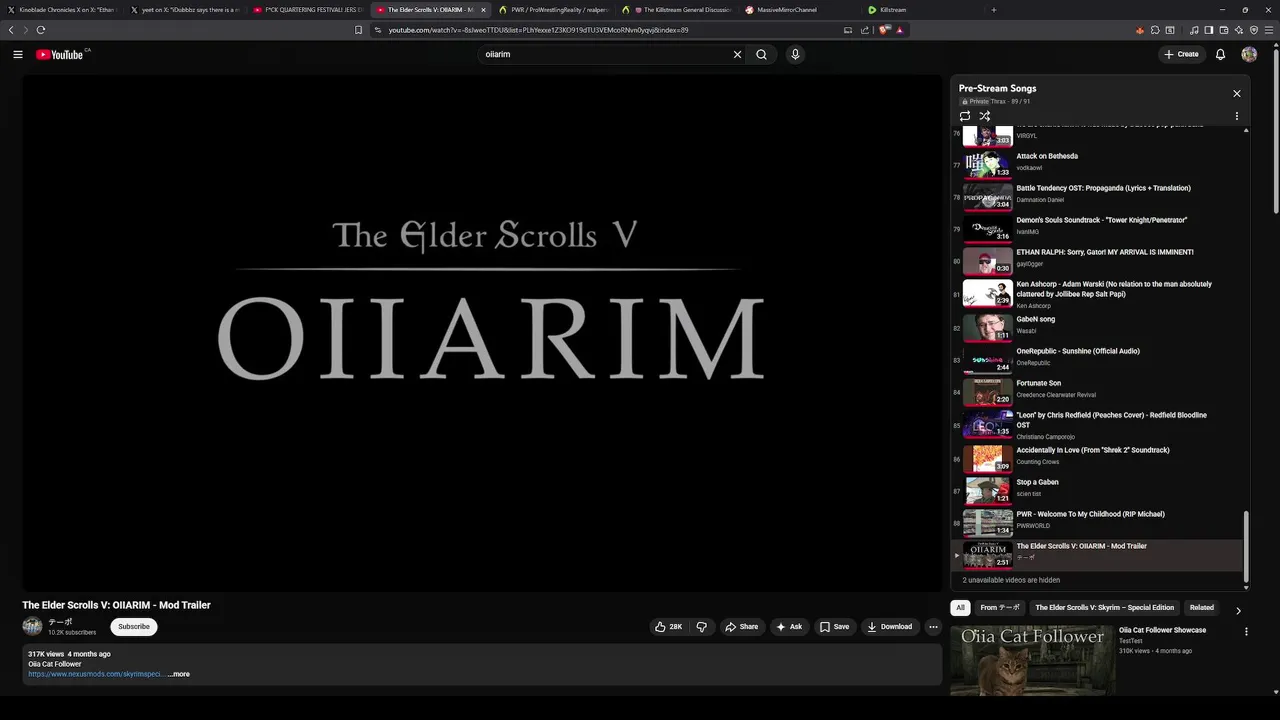Open more actions below the video

tap(933, 627)
